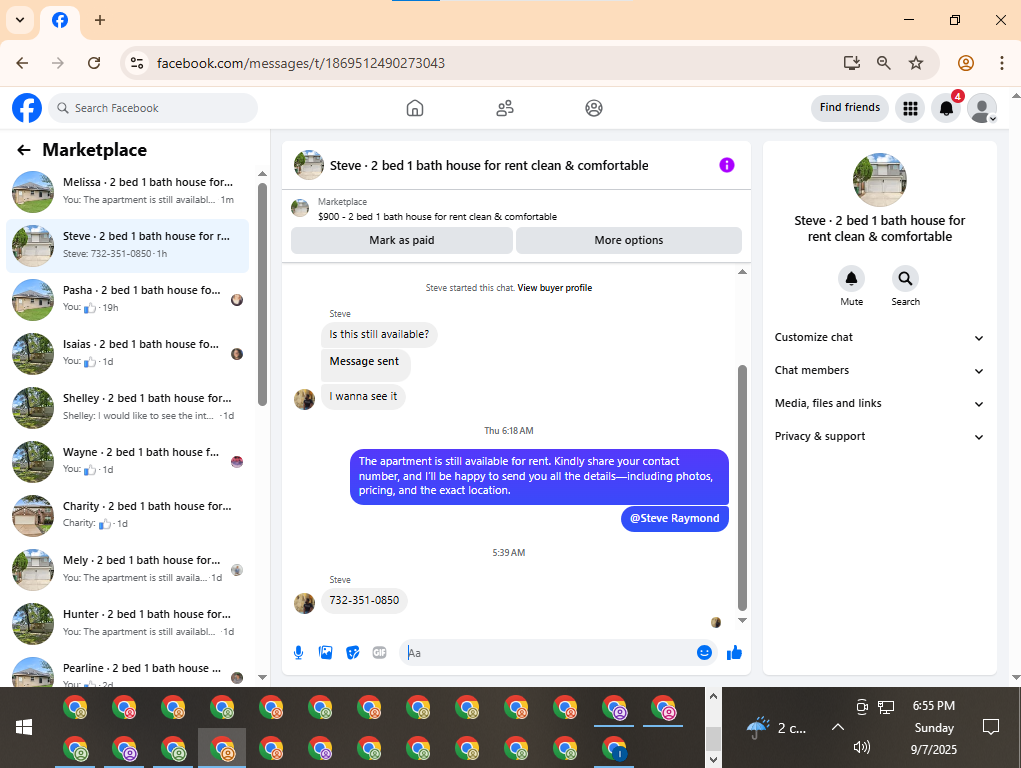
Task: Open the Facebook browser tab
Action: [60, 20]
